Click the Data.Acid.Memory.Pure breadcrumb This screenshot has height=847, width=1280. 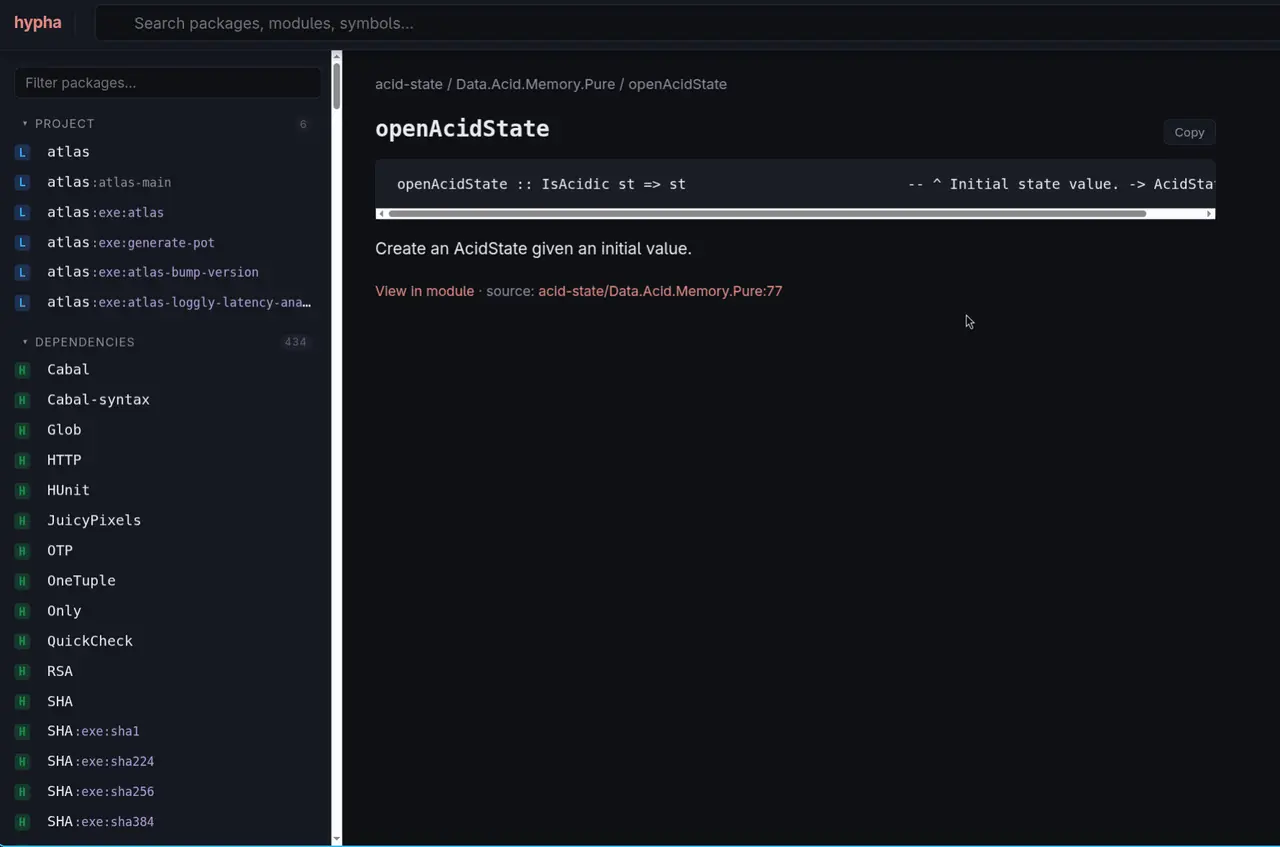tap(535, 84)
